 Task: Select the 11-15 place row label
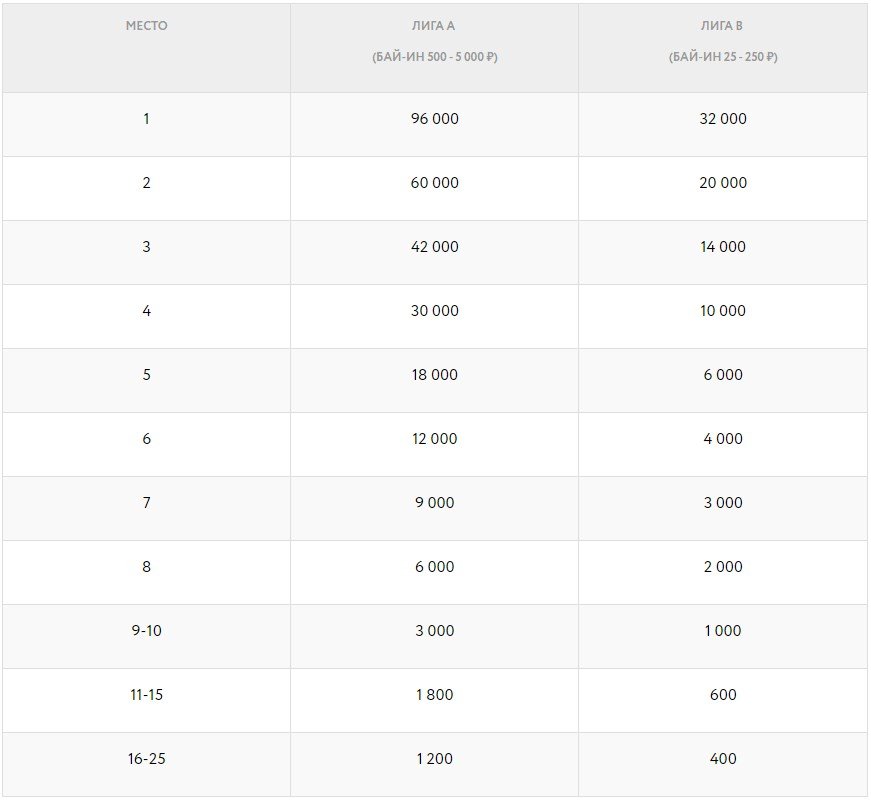[x=146, y=695]
